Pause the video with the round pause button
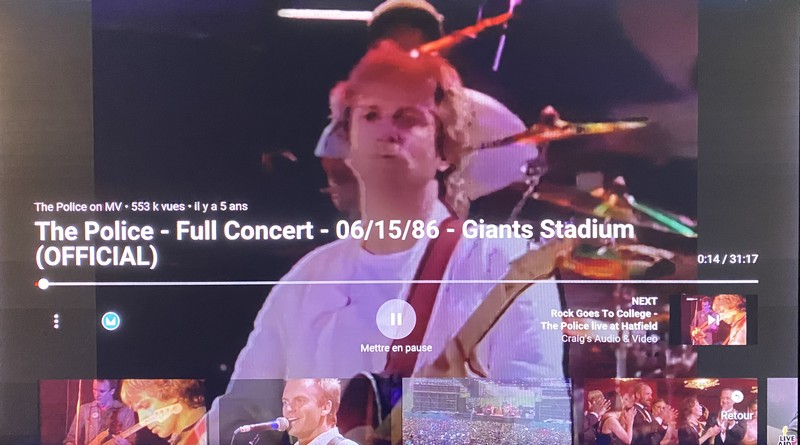Screen dimensions: 800x445 pos(396,319)
